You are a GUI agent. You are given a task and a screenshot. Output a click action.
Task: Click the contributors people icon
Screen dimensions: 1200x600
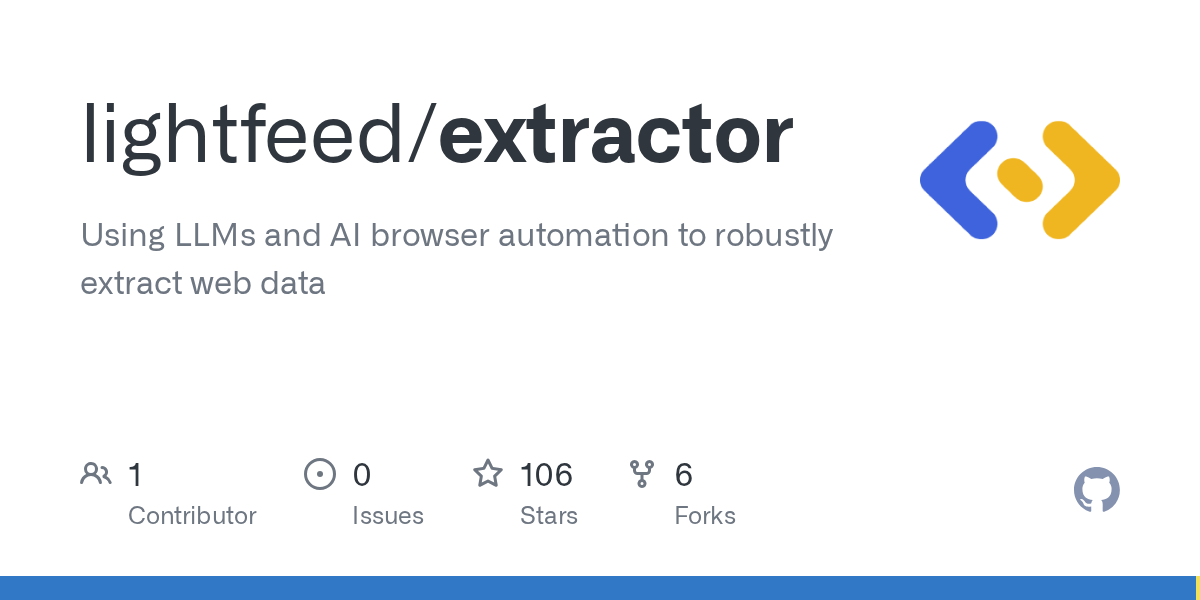click(x=96, y=474)
